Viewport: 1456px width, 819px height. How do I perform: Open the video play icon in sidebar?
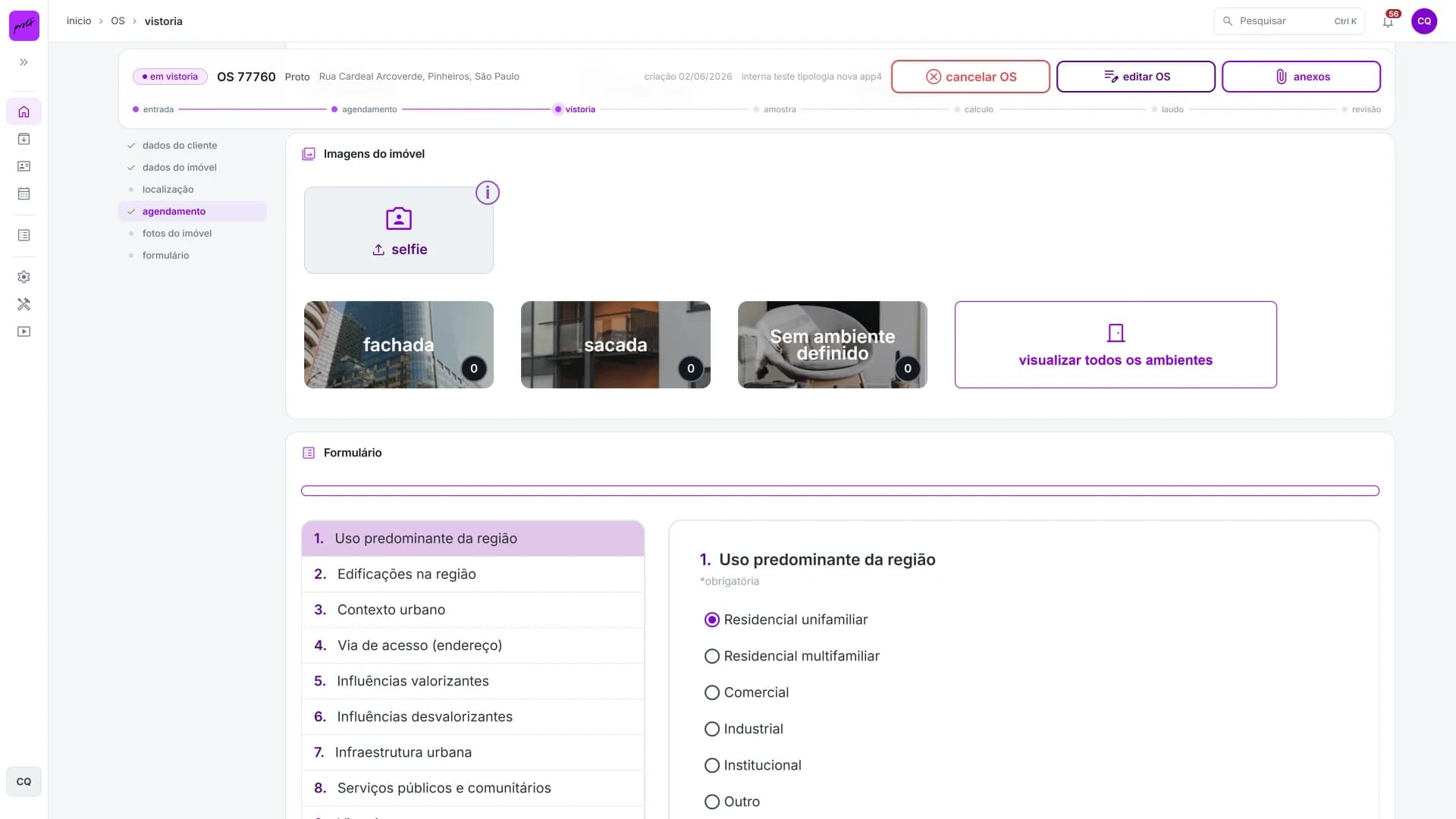coord(24,331)
